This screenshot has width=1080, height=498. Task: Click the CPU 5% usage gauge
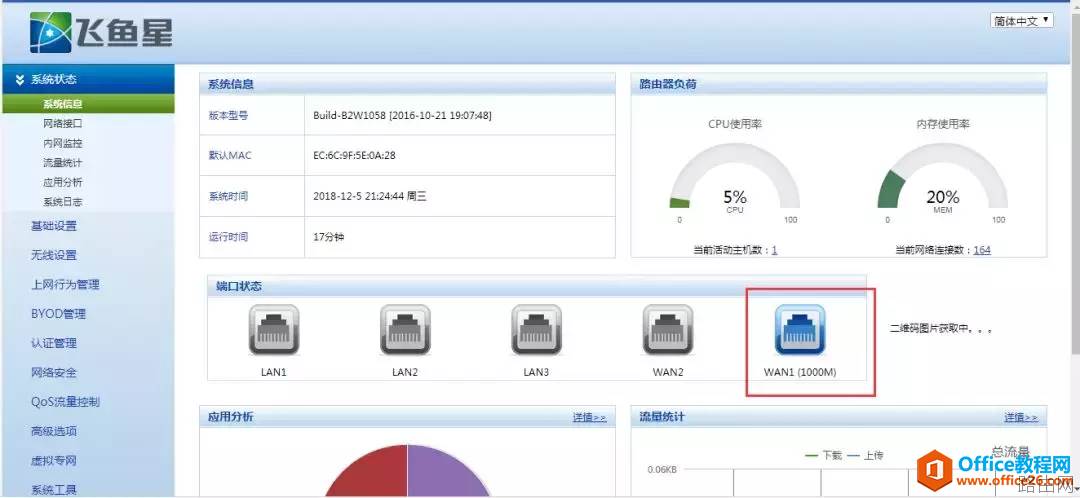[x=735, y=177]
